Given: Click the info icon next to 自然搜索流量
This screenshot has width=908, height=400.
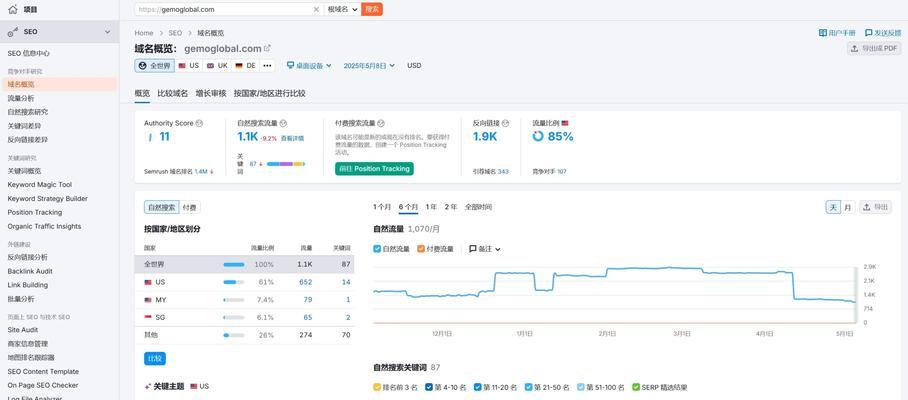Looking at the screenshot, I should pyautogui.click(x=283, y=123).
